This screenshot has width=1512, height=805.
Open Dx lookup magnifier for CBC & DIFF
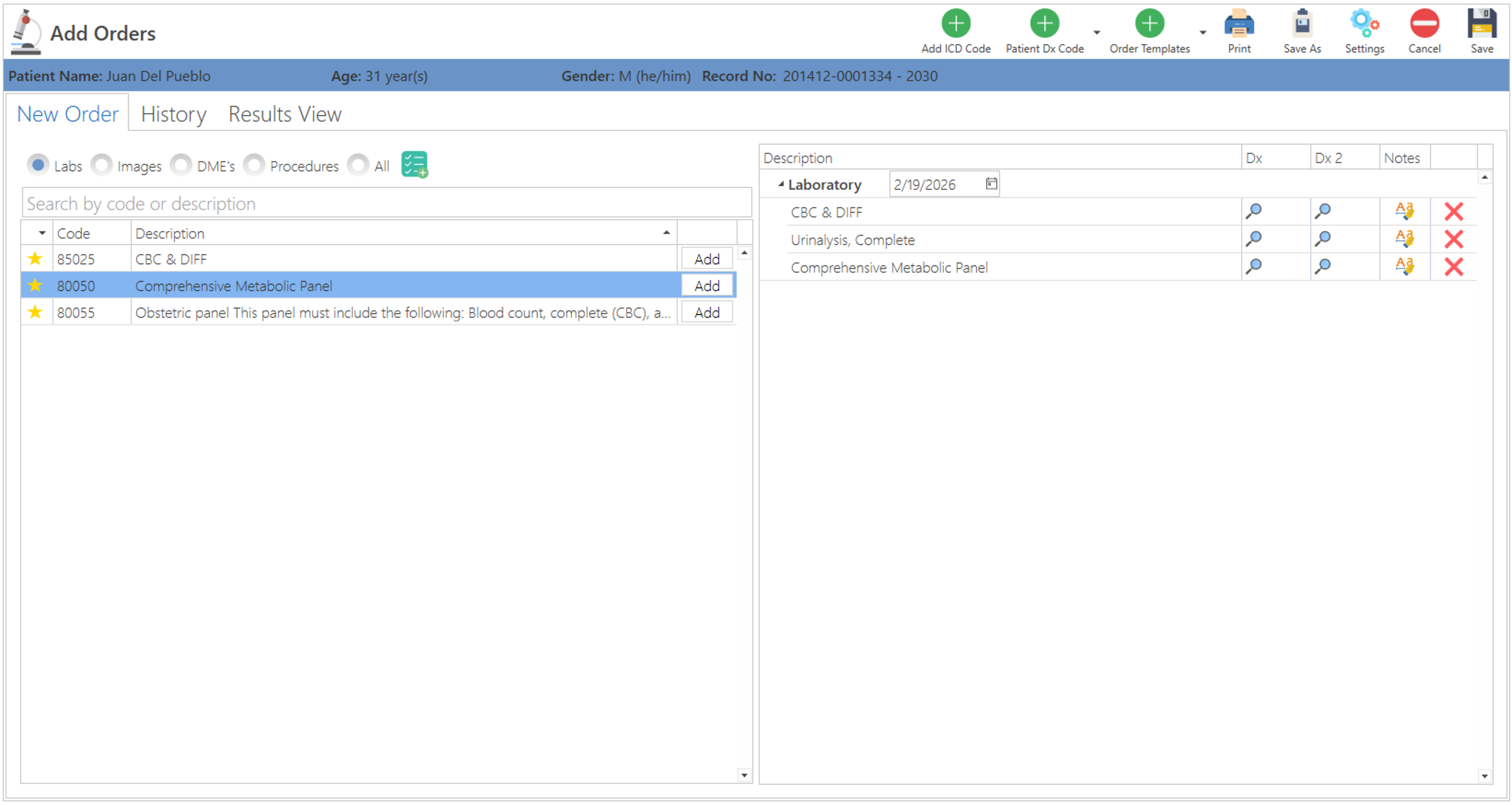1253,211
